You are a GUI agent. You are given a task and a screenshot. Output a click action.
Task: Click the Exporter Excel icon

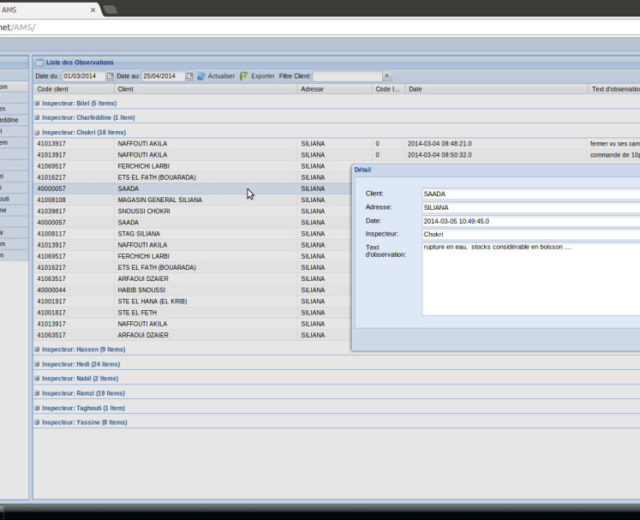click(244, 76)
